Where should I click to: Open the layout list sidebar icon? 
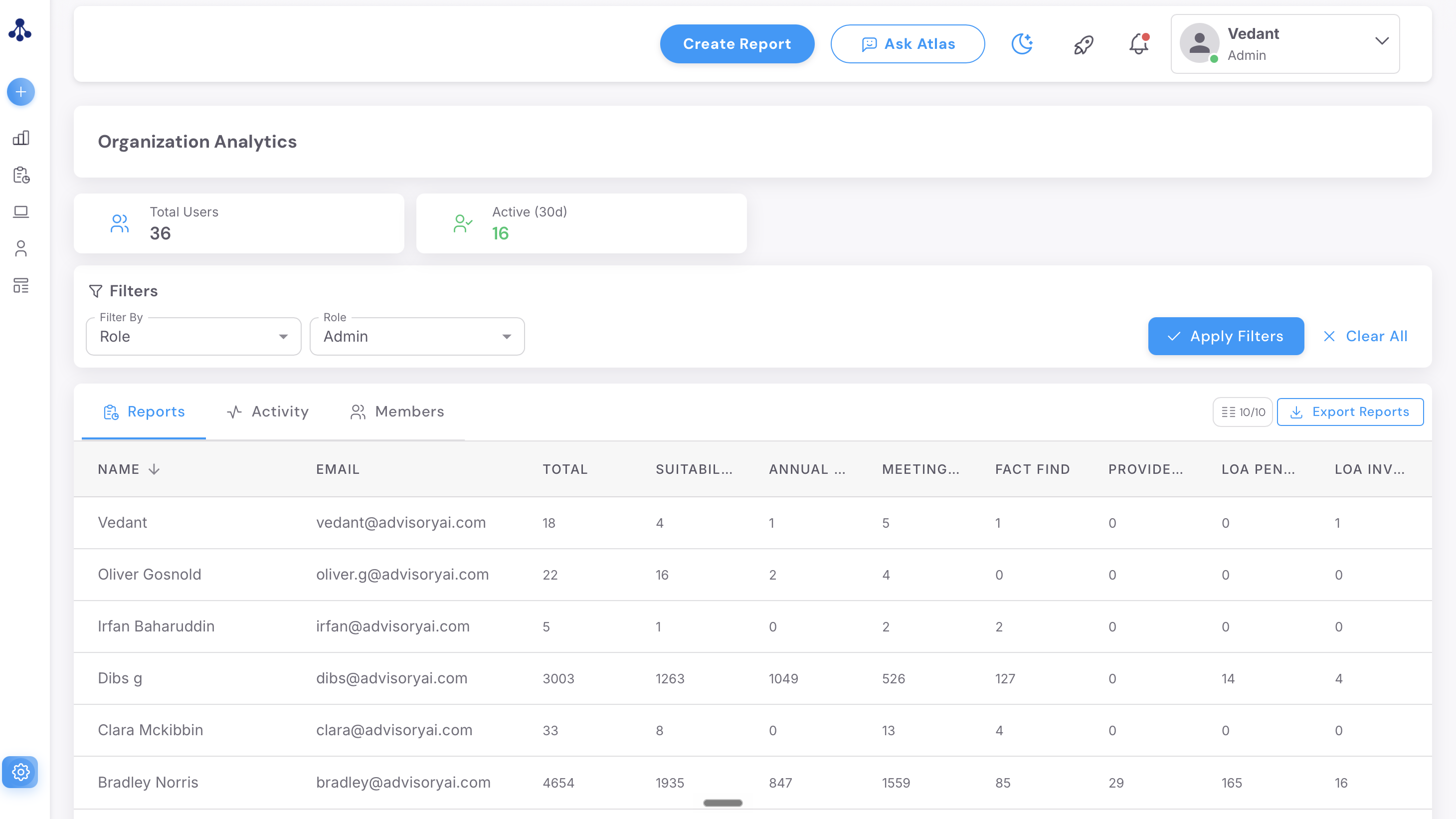point(21,285)
